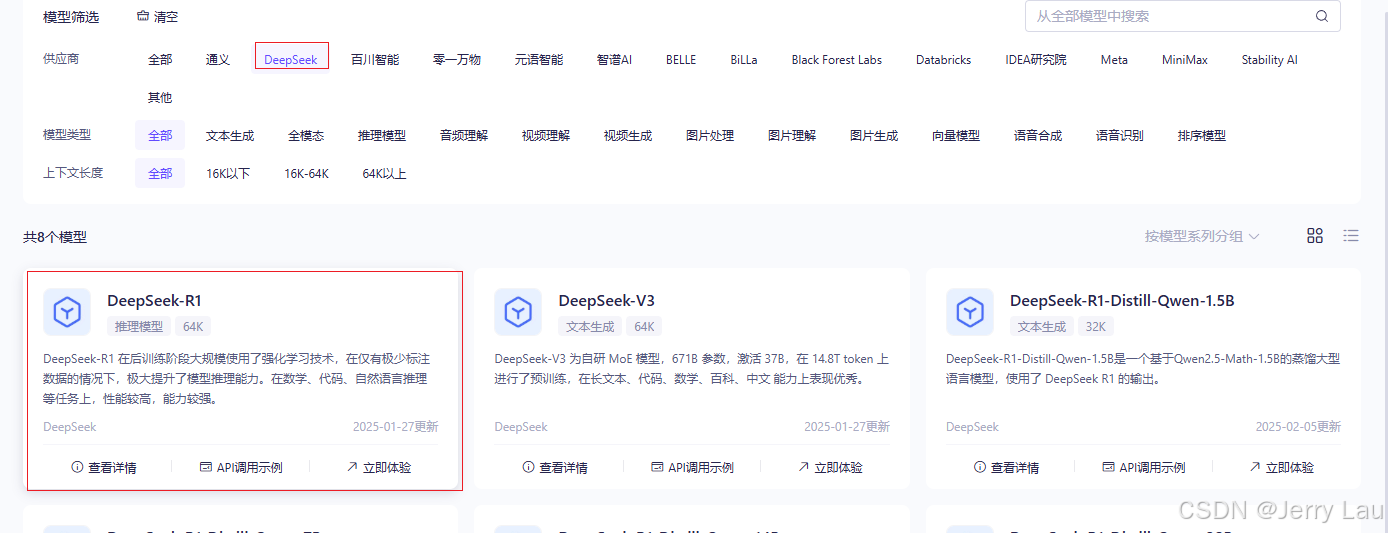Filter model type 图片理解
1388x533 pixels.
point(792,135)
